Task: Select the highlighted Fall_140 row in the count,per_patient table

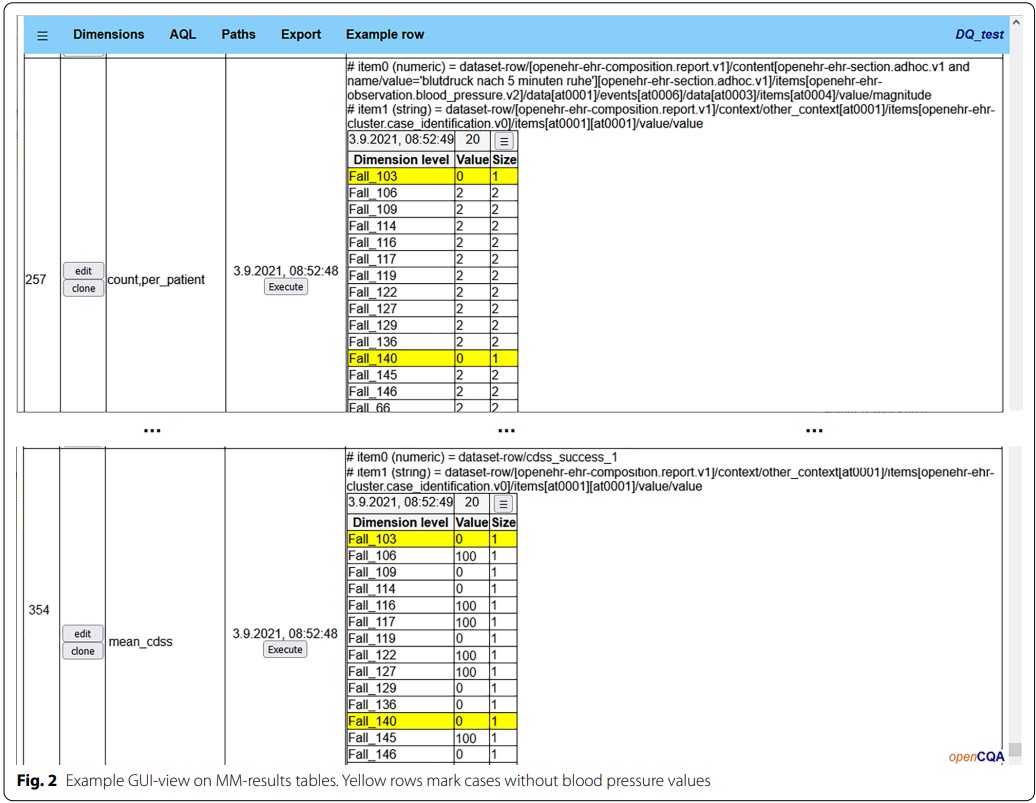Action: [x=433, y=358]
